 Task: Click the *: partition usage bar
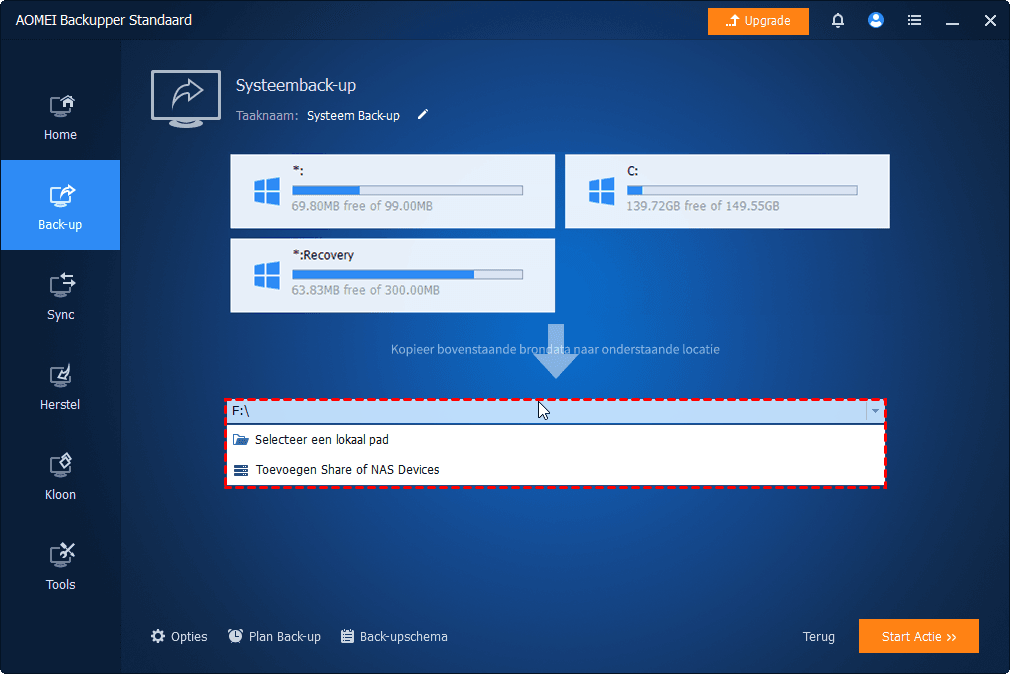tap(407, 190)
